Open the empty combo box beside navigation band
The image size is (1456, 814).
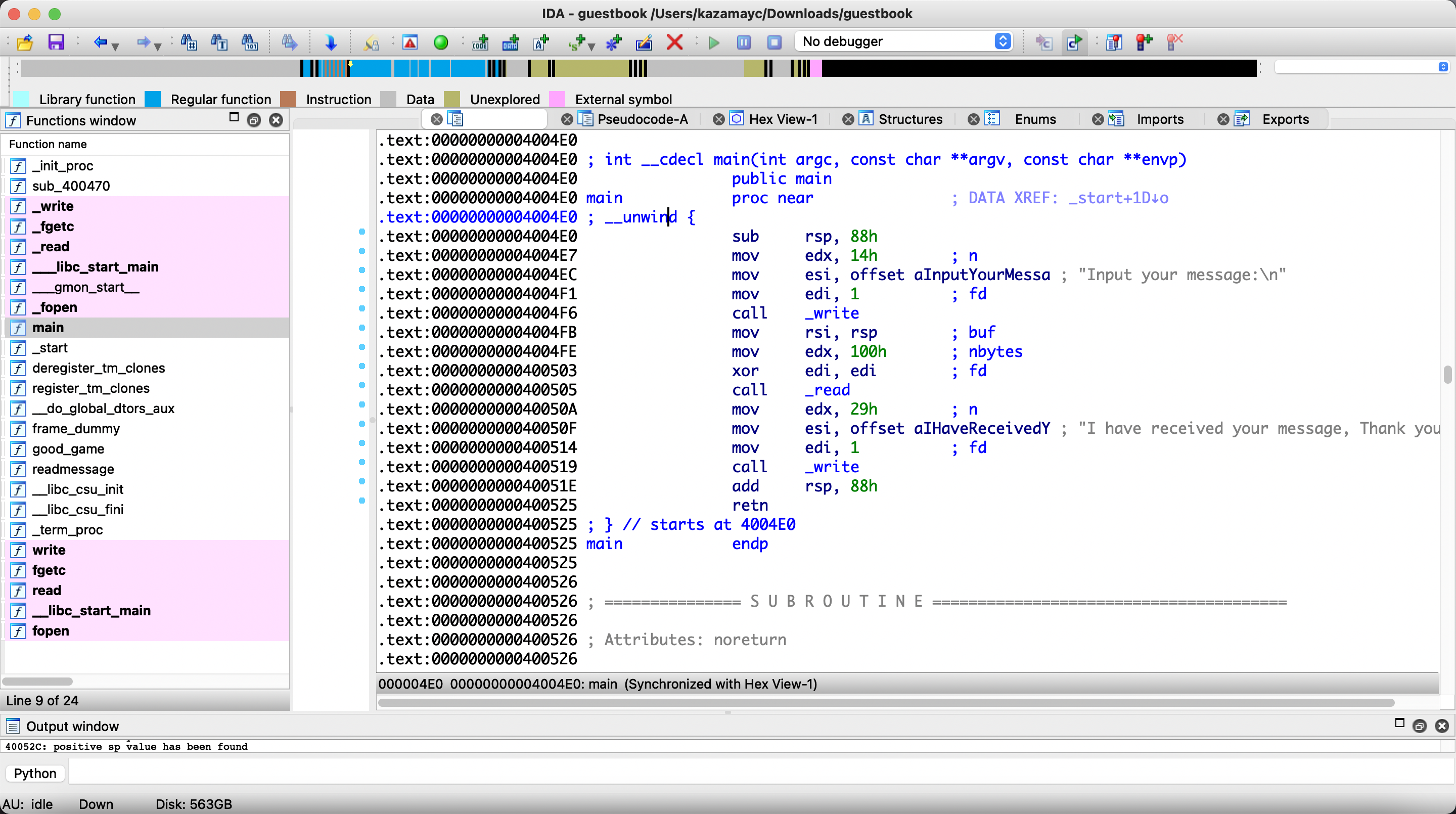1361,67
